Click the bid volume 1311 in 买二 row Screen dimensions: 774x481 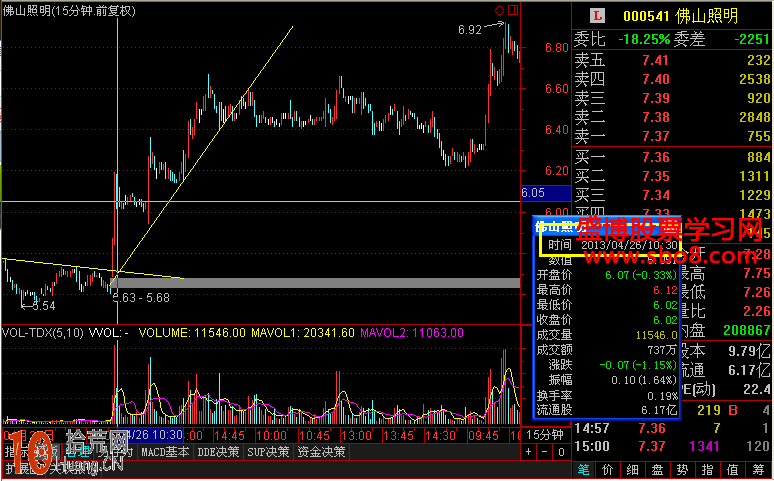coord(755,176)
